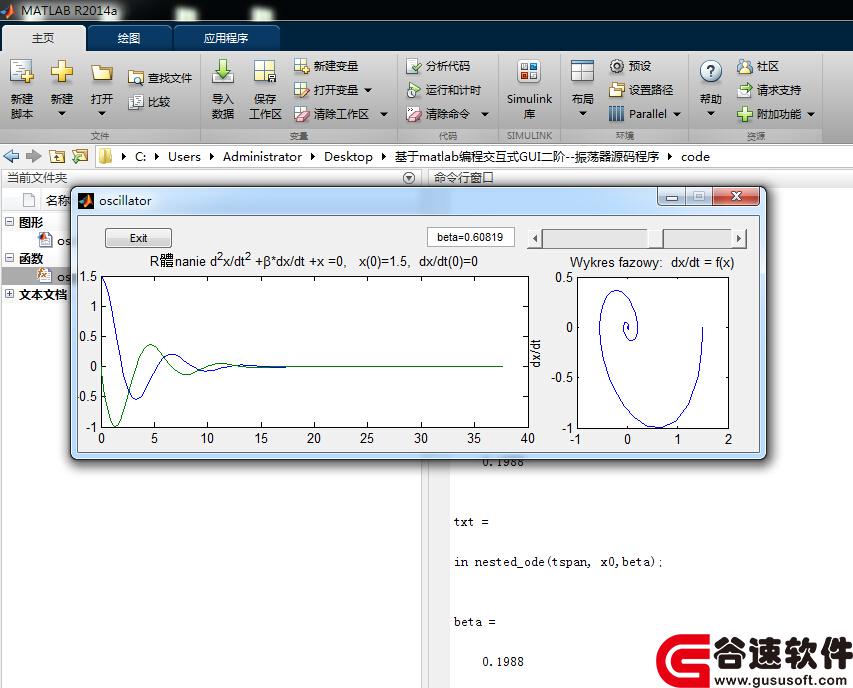Click the beta=0.60819 value field

coord(470,237)
